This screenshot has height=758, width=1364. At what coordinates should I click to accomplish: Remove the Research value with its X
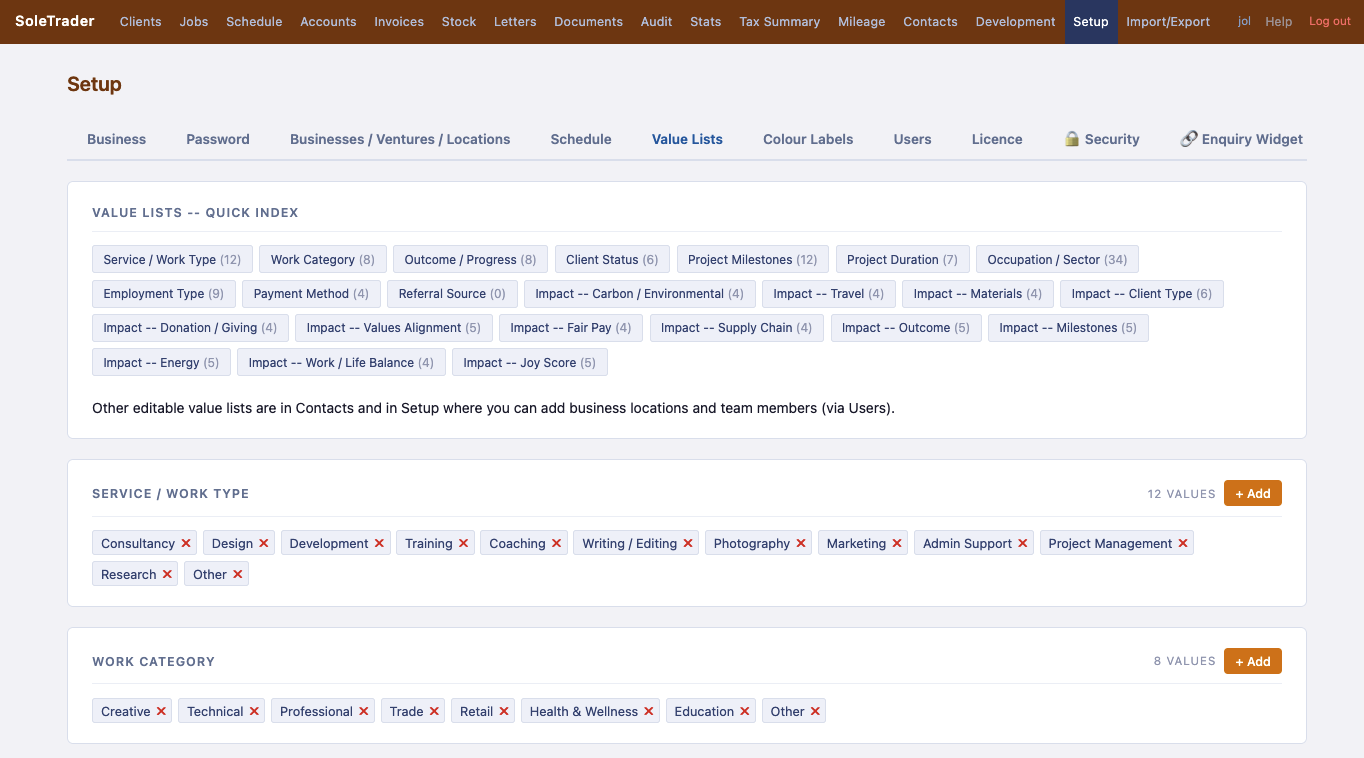(x=167, y=575)
